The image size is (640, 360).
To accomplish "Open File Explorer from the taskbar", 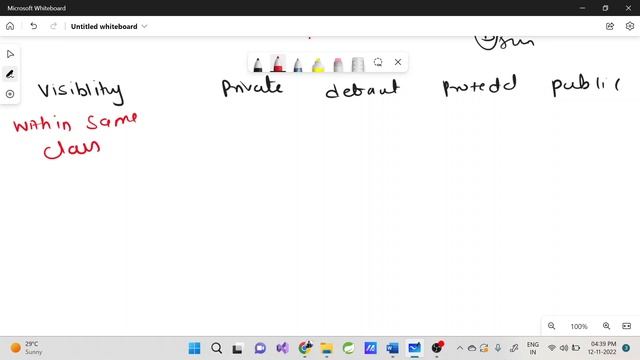I will (x=327, y=348).
